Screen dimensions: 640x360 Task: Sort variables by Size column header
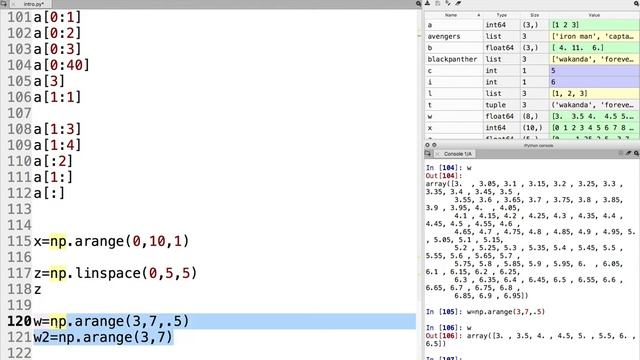(x=535, y=15)
